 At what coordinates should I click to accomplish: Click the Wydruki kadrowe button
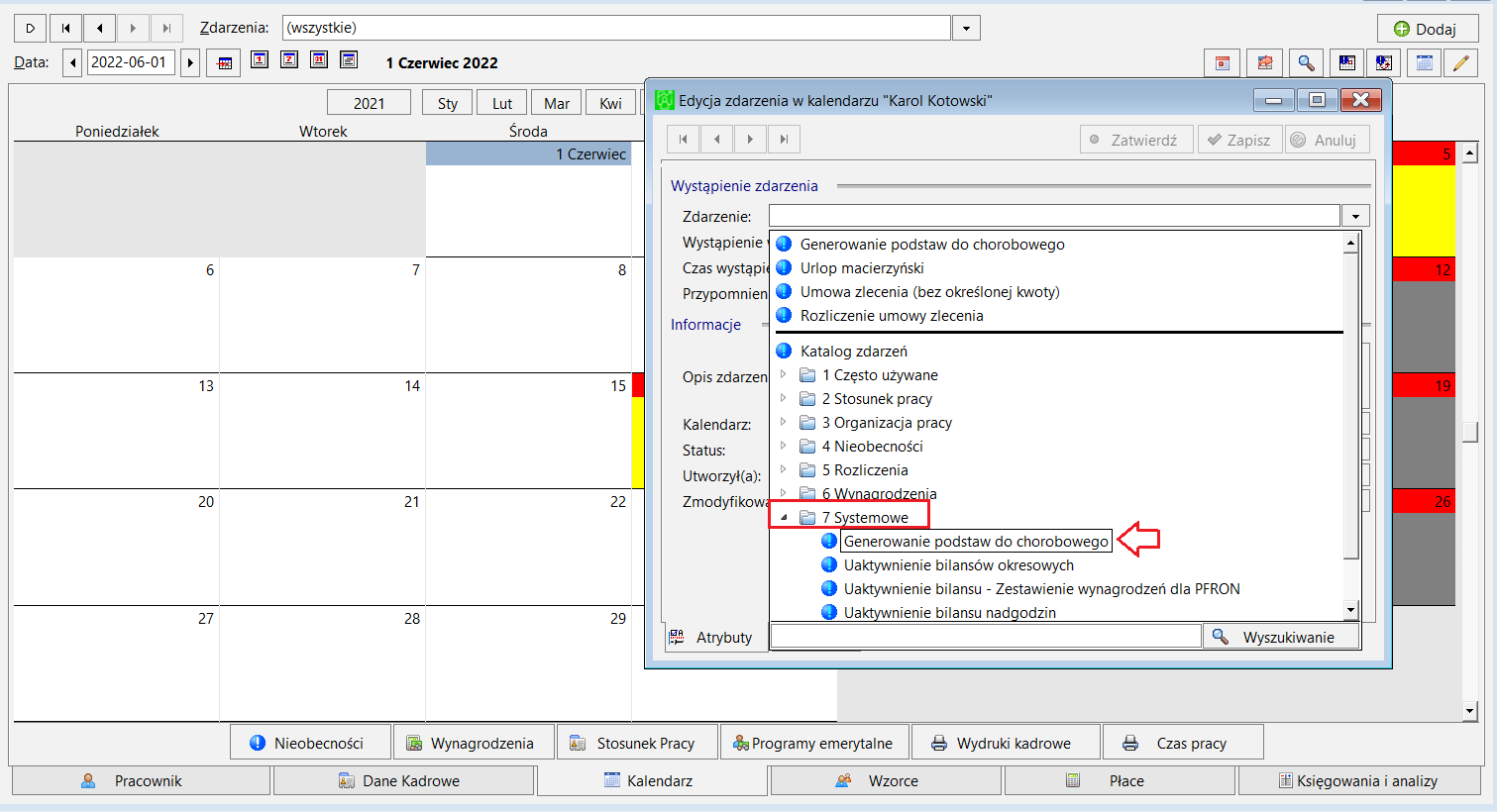tap(1005, 743)
